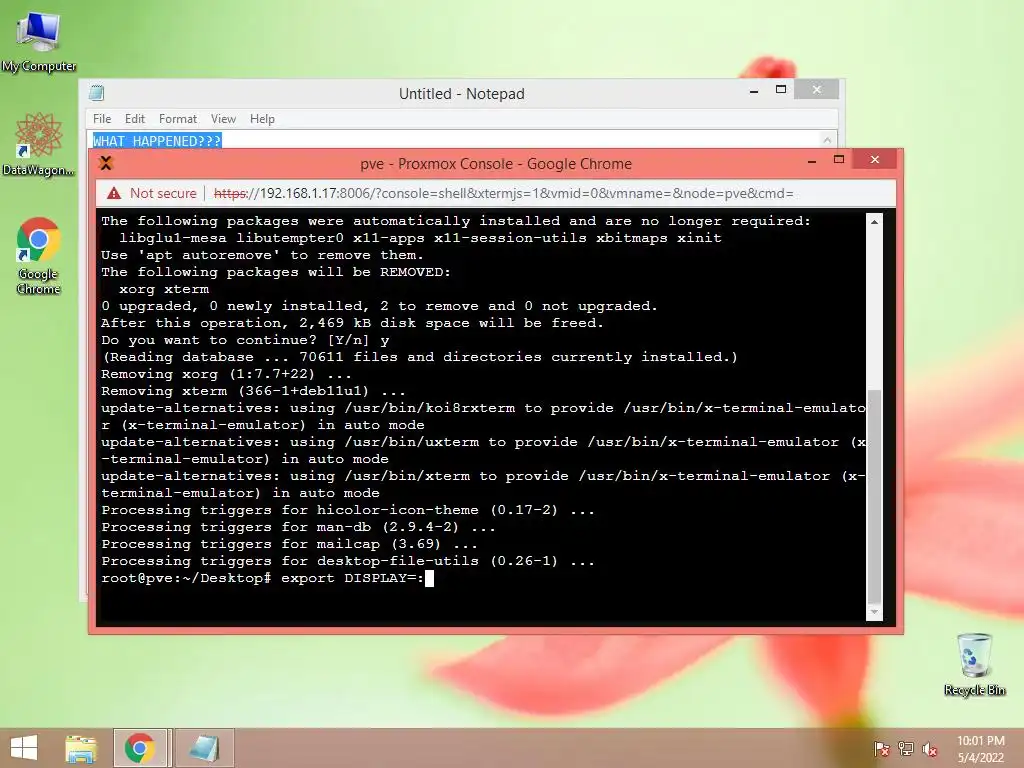The height and width of the screenshot is (768, 1024).
Task: Click 'Processing triggers for desktop-file-utils' line
Action: click(x=348, y=561)
